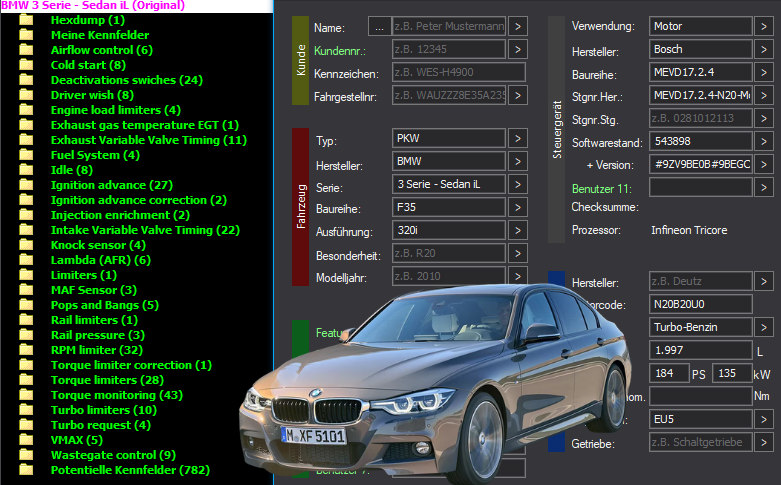Screen dimensions: 781x485
Task: Click the Limiters (1) folder icon
Action: [x=26, y=275]
